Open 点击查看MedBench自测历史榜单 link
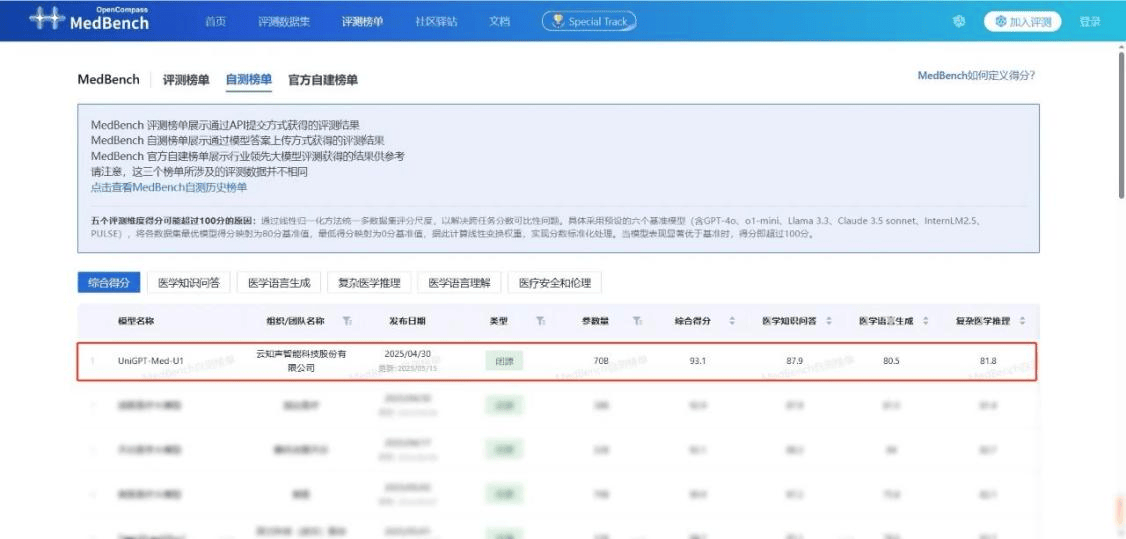This screenshot has width=1126, height=539. coord(169,187)
